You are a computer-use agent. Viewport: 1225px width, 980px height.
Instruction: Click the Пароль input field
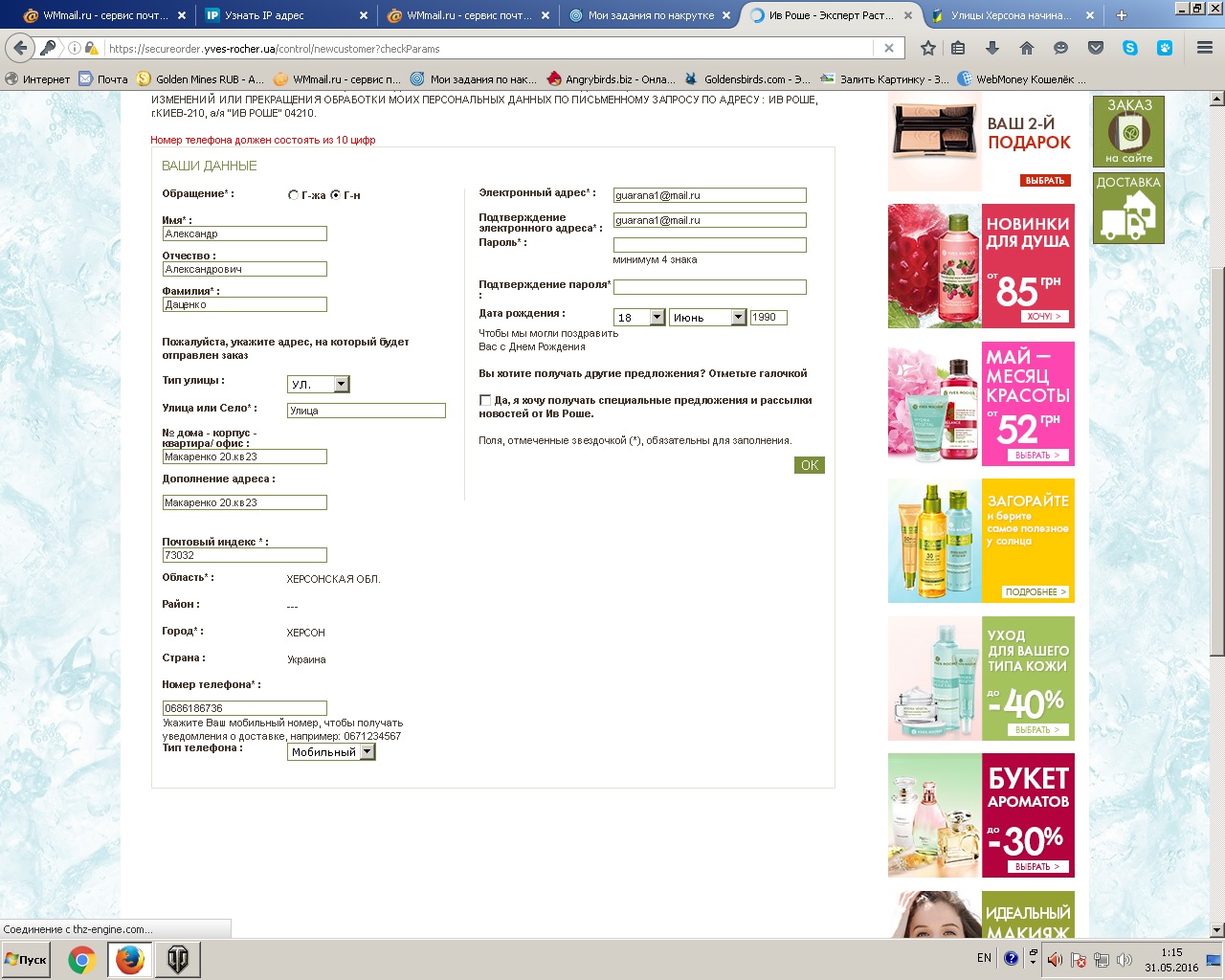point(710,245)
